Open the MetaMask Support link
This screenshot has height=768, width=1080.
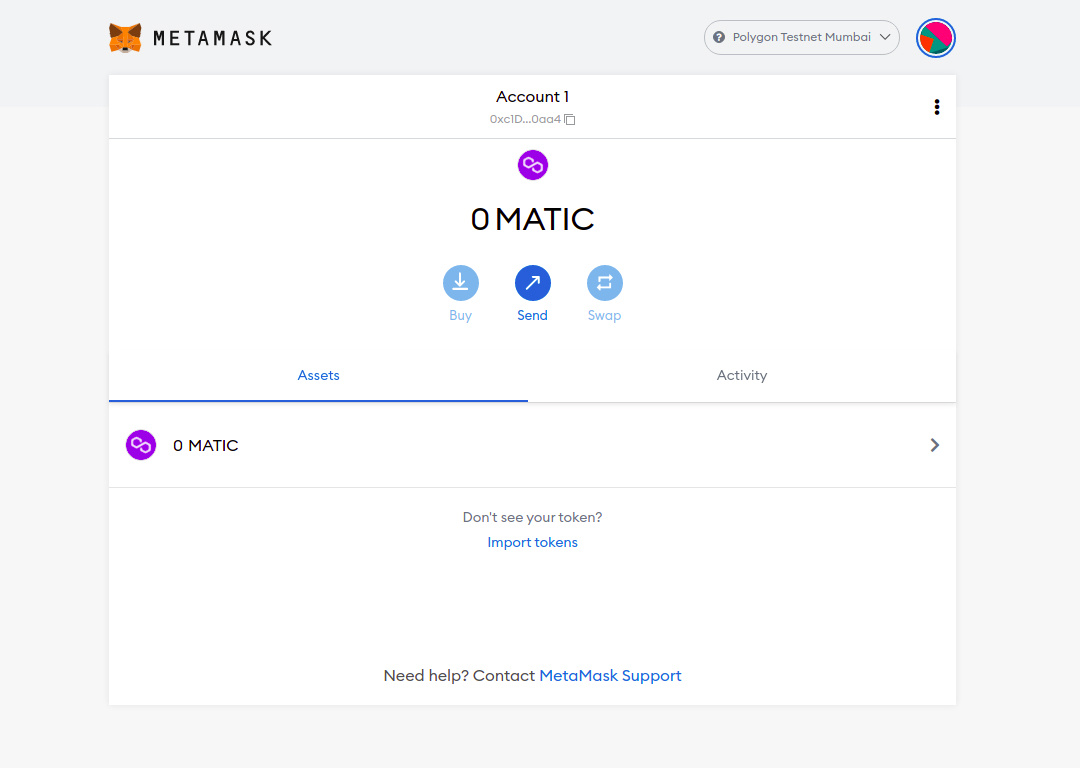point(610,676)
